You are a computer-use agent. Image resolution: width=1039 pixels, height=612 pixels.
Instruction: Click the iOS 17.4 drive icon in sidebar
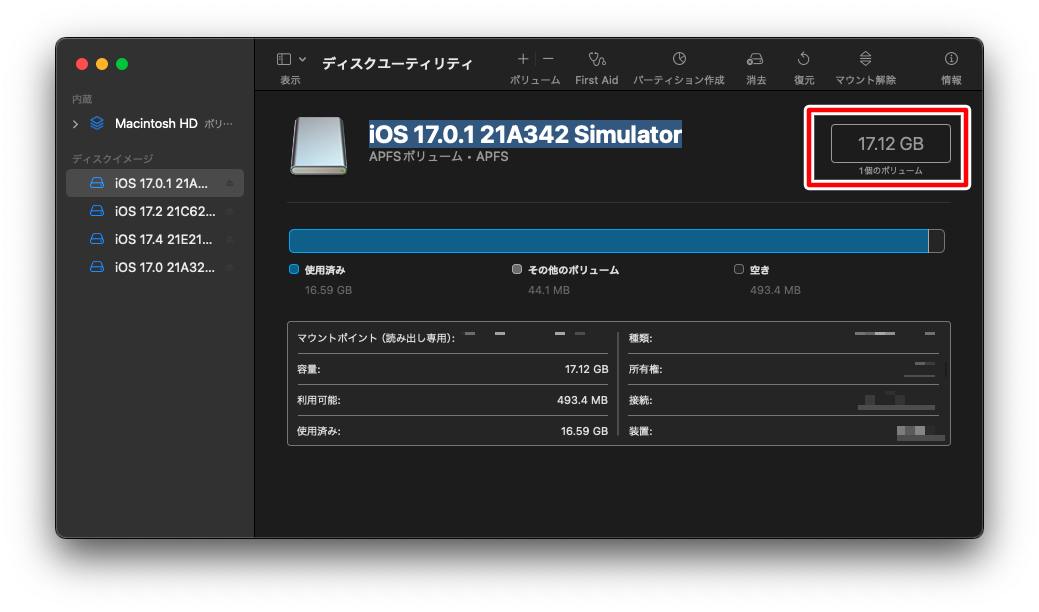(97, 238)
